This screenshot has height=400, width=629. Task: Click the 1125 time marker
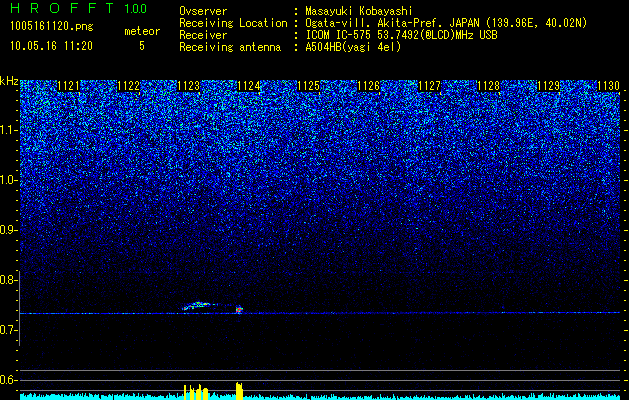(x=308, y=86)
